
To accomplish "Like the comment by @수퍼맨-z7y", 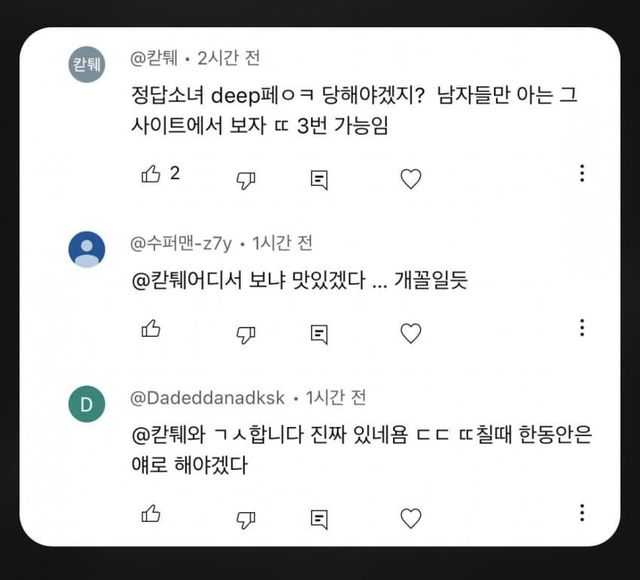I will (151, 329).
